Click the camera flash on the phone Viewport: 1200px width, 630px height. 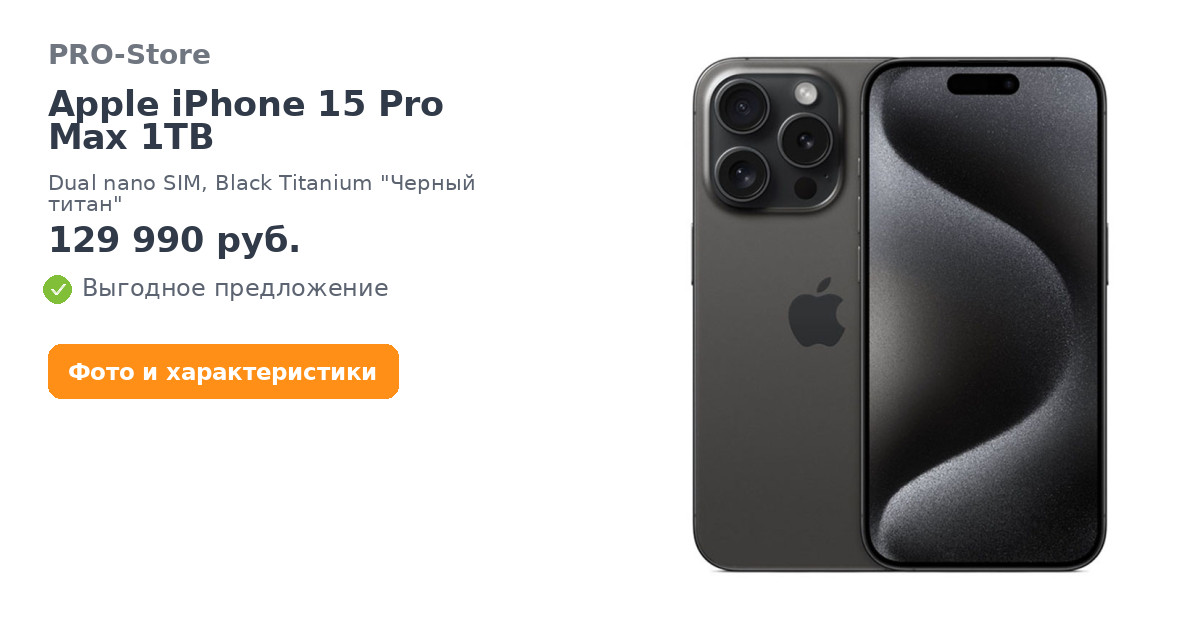tap(807, 94)
